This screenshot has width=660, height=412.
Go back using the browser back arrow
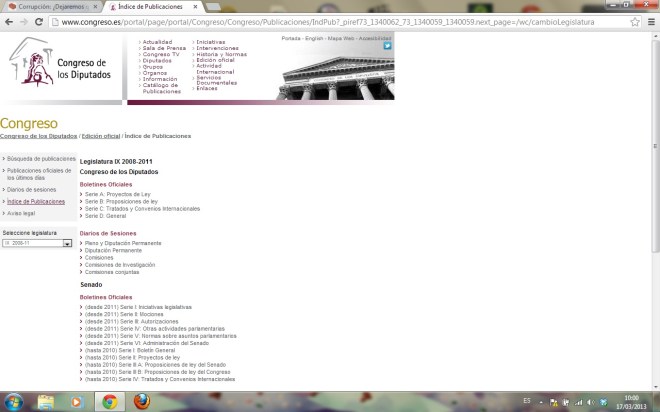8,21
